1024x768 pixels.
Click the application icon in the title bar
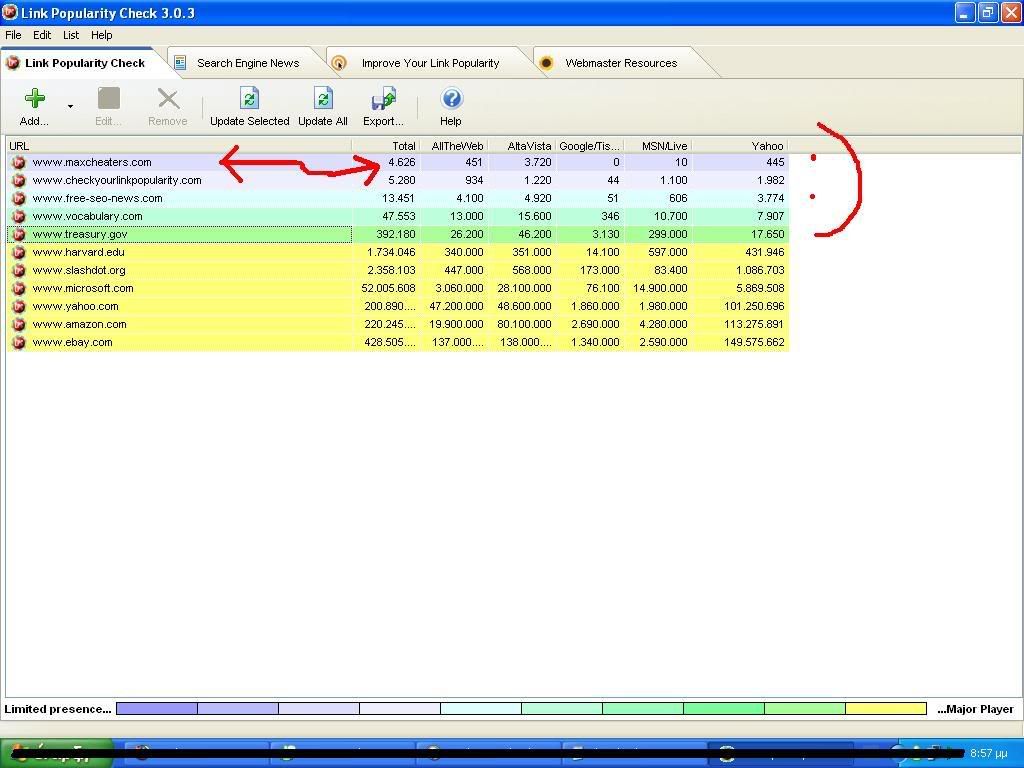tap(10, 12)
